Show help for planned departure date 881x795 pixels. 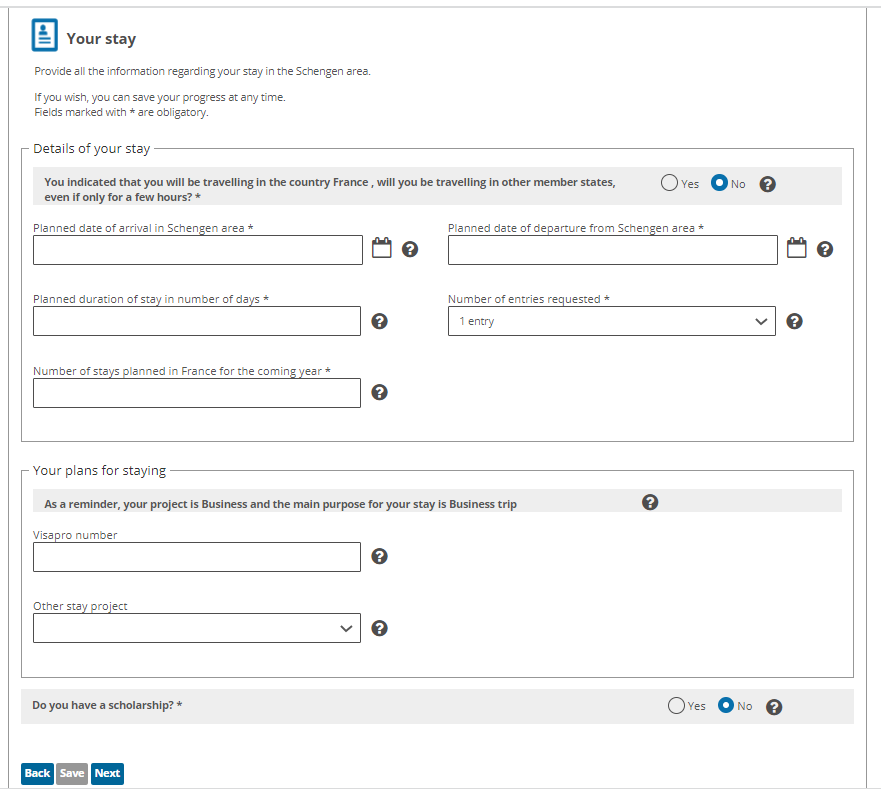[825, 249]
